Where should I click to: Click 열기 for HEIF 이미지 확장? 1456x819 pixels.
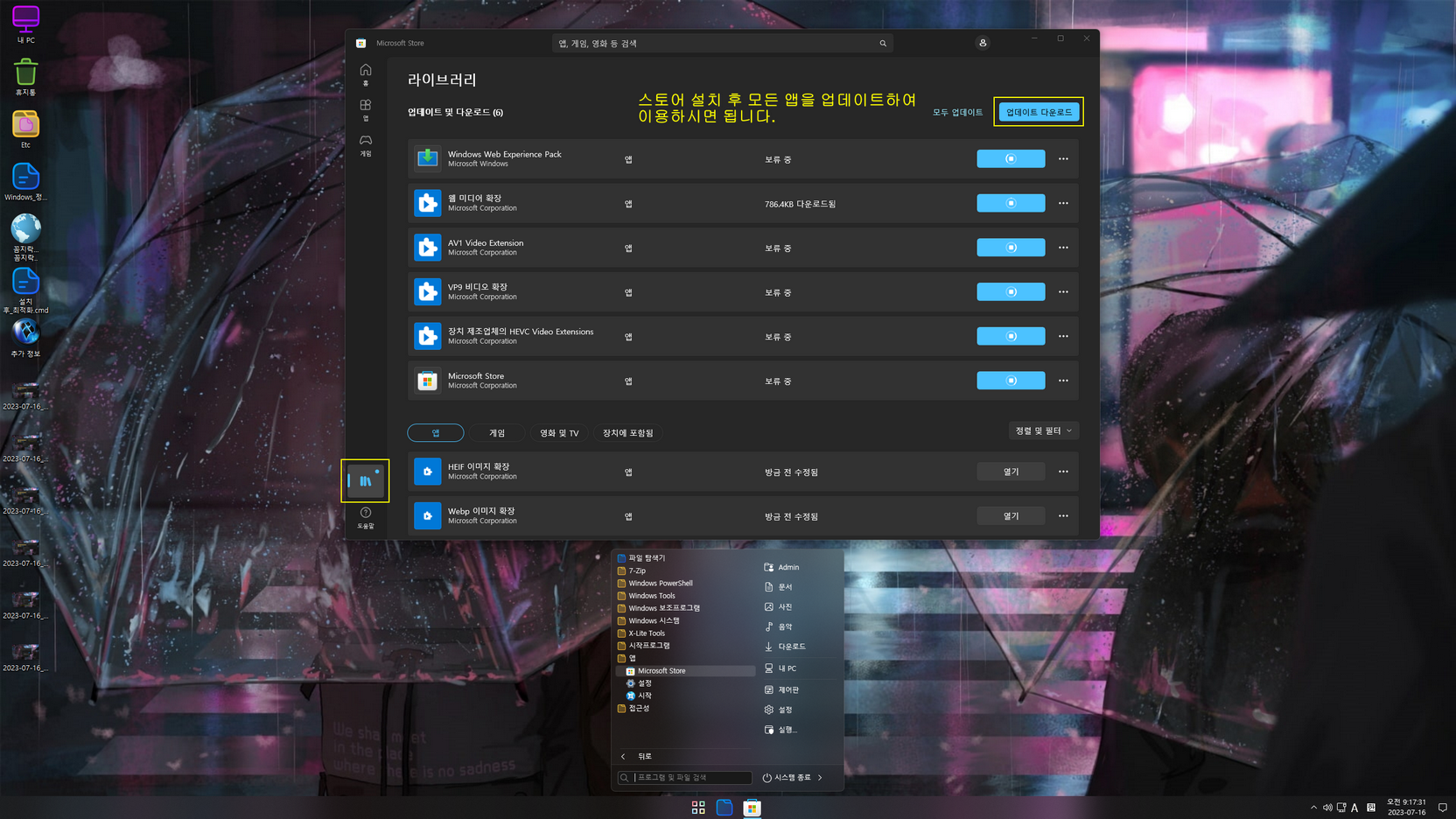tap(1011, 472)
